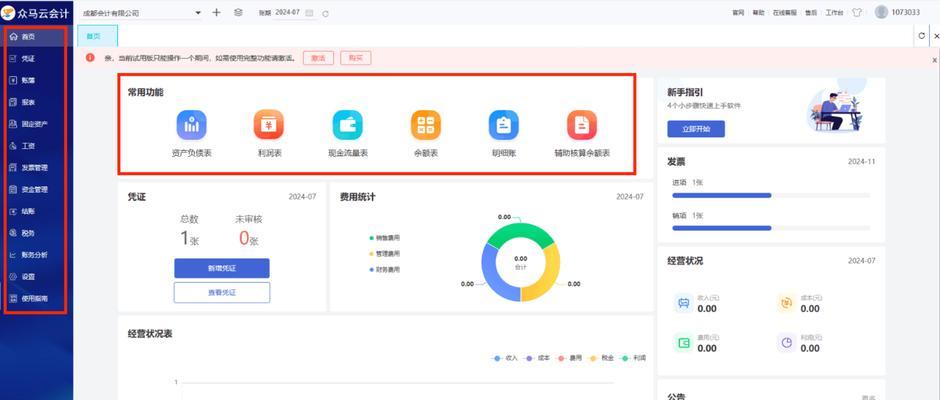Click the 众马云会计 logo
This screenshot has height=400, width=940.
[x=35, y=13]
